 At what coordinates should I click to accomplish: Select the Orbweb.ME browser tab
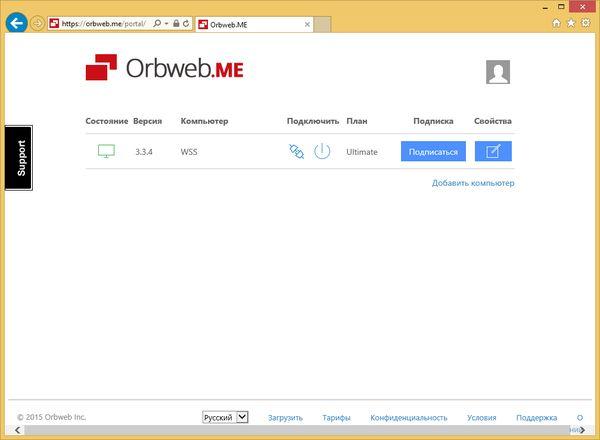pyautogui.click(x=254, y=24)
